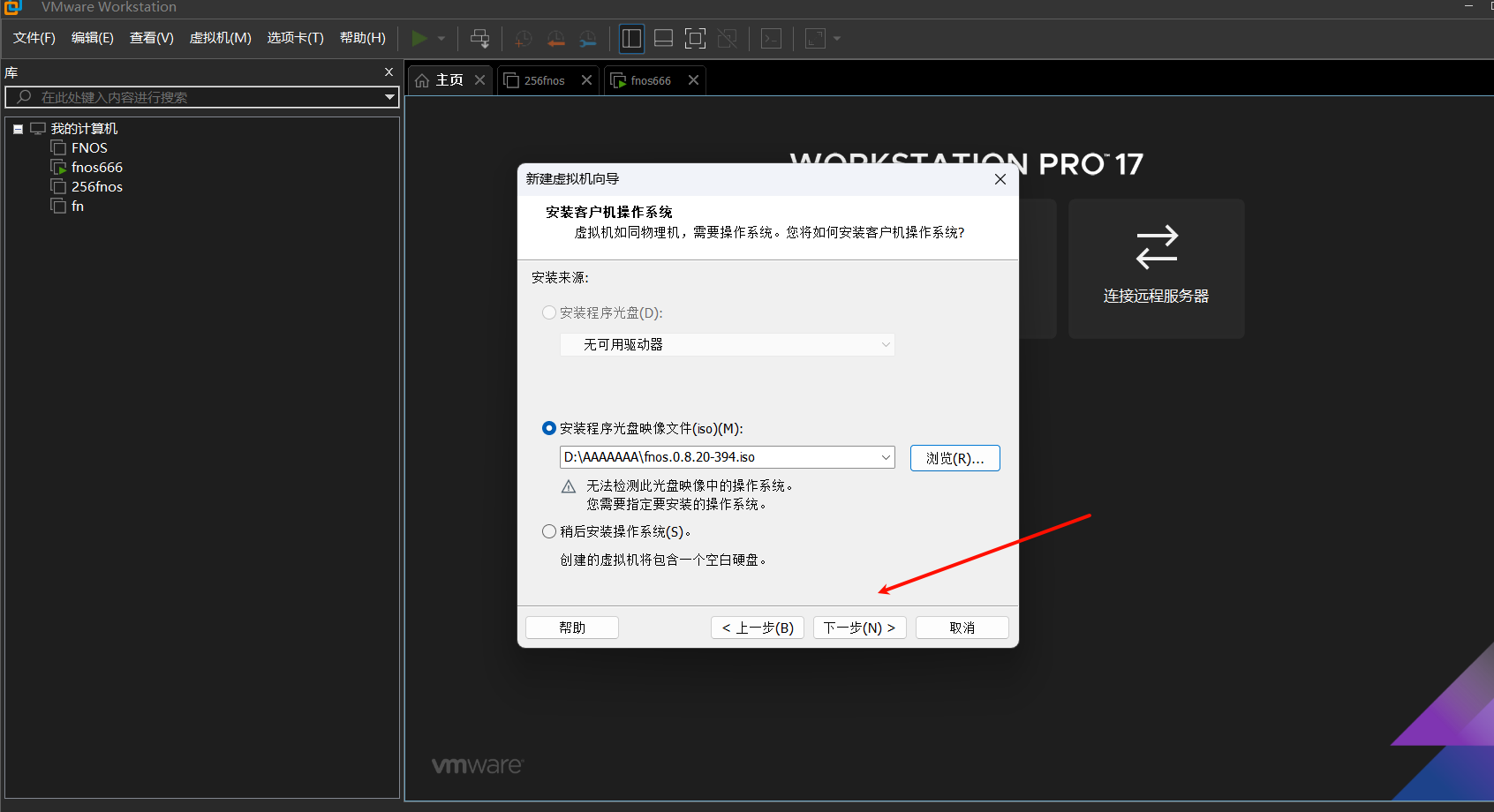Click the library search input field
This screenshot has height=812, width=1494.
(x=201, y=97)
